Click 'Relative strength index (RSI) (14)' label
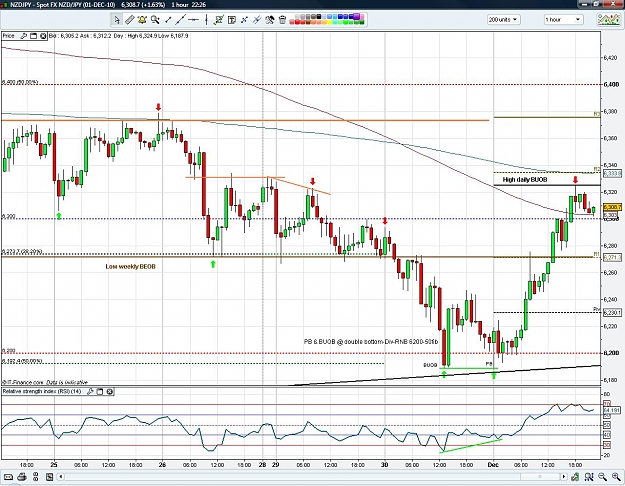Screen dimensions: 625x486 click(42, 392)
